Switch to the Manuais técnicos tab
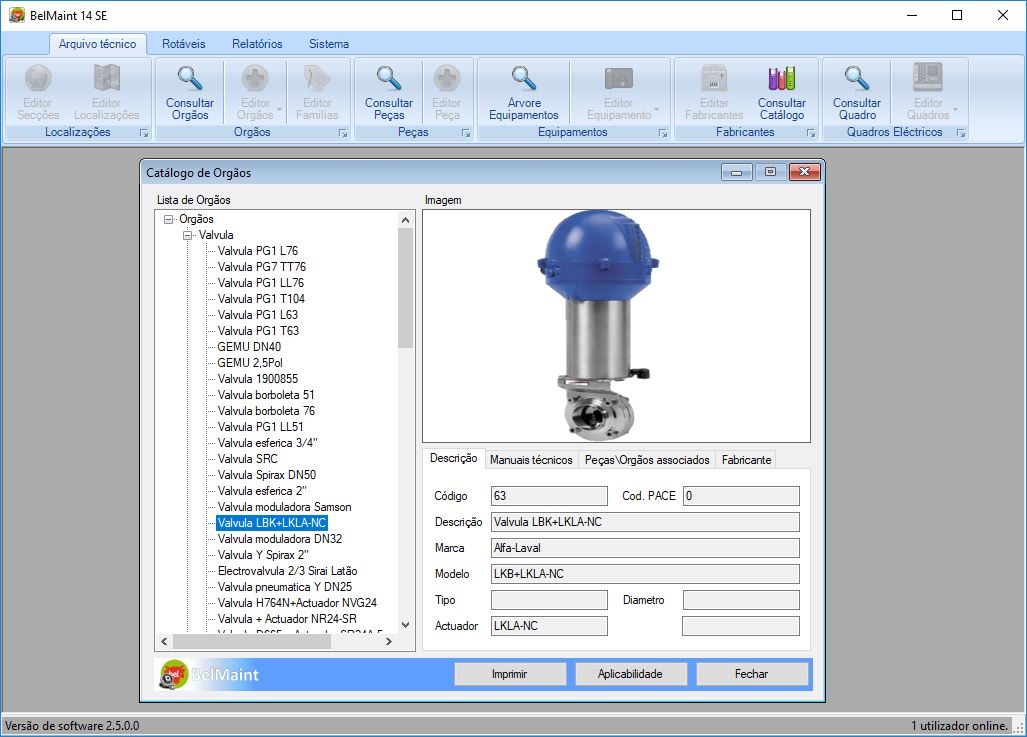The width and height of the screenshot is (1027, 737). pyautogui.click(x=531, y=460)
